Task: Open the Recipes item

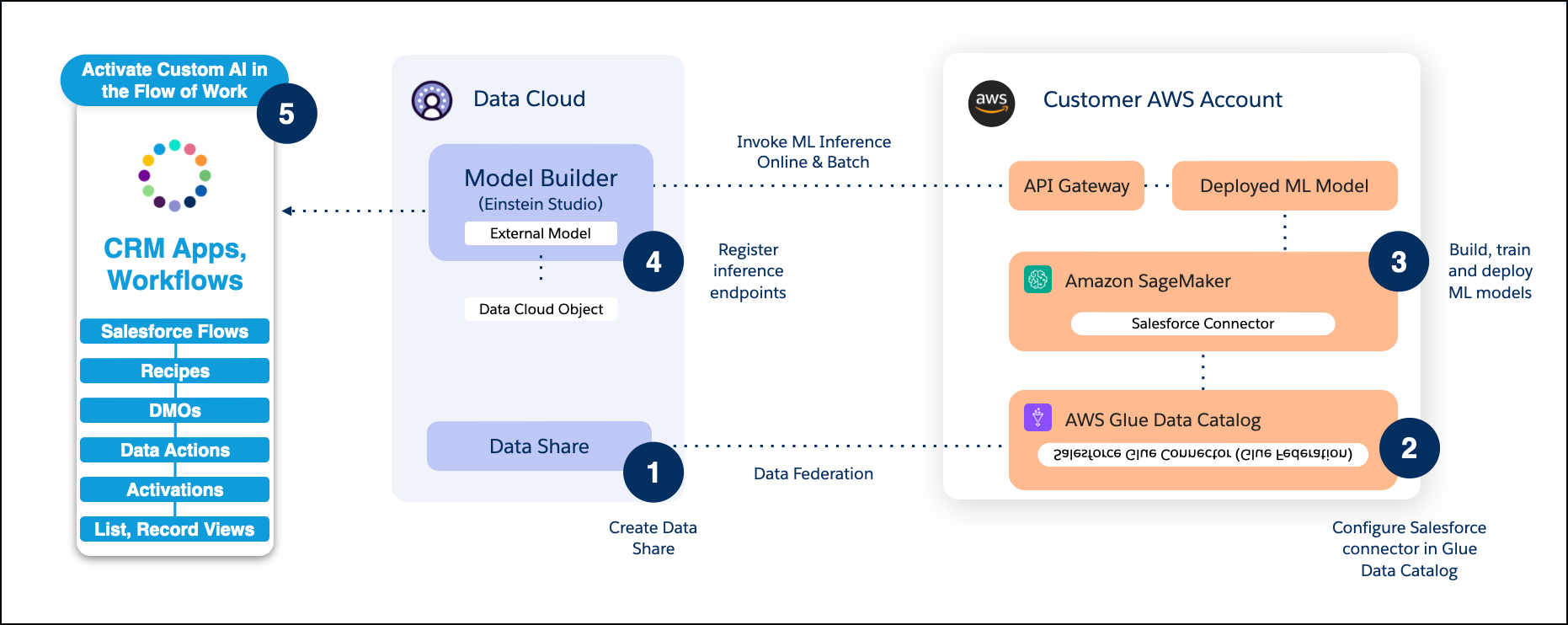Action: [174, 371]
